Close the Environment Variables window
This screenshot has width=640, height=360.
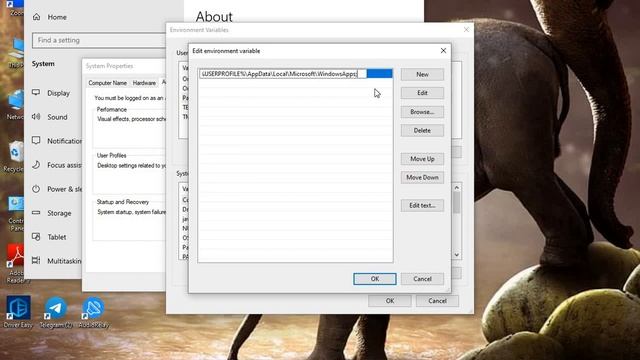tap(466, 30)
